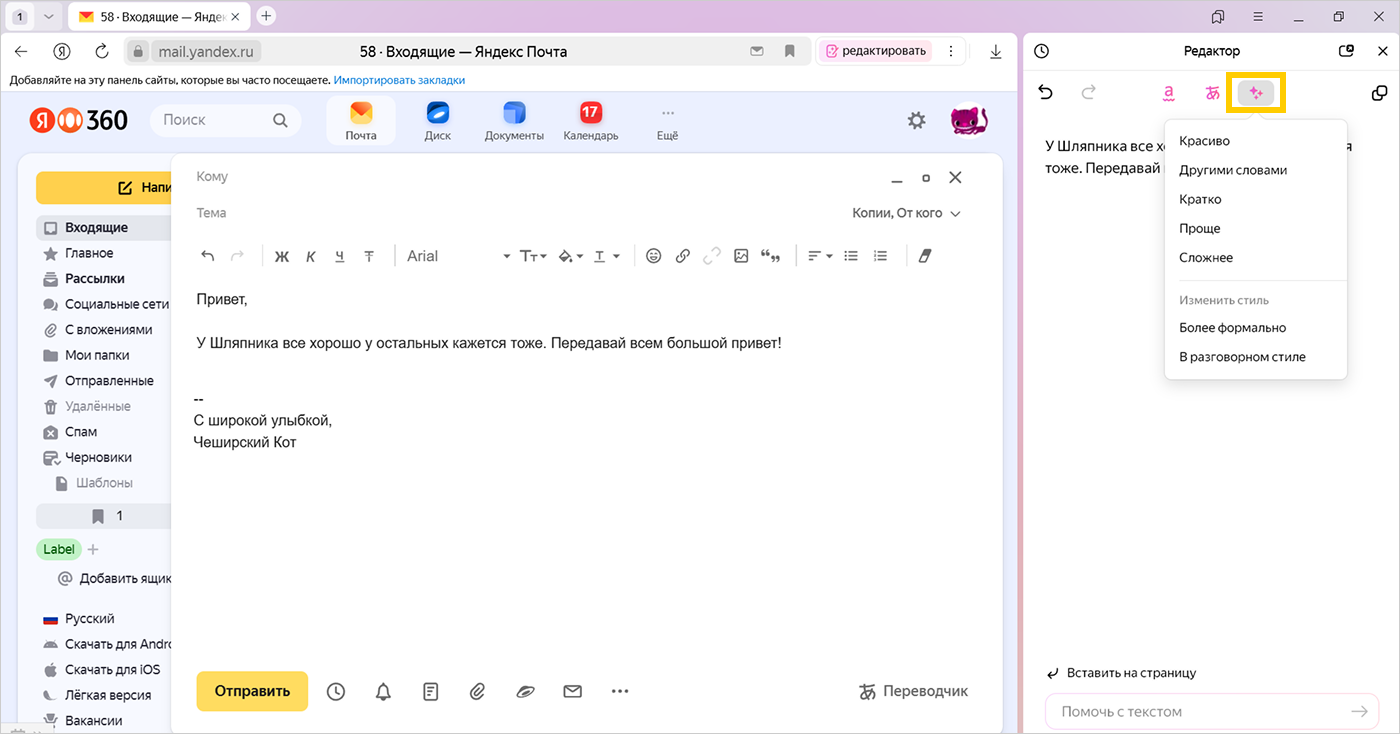
Task: Select Кратко from rewrite menu
Action: pyautogui.click(x=1200, y=199)
